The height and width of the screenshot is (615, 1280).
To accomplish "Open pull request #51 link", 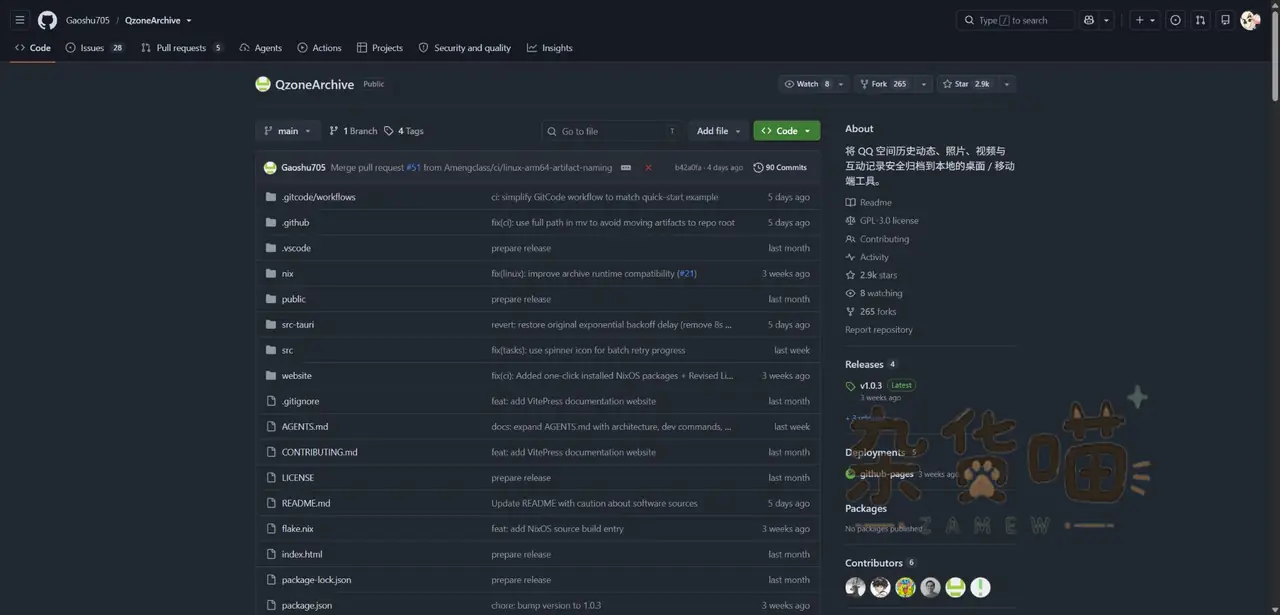I will tap(413, 167).
